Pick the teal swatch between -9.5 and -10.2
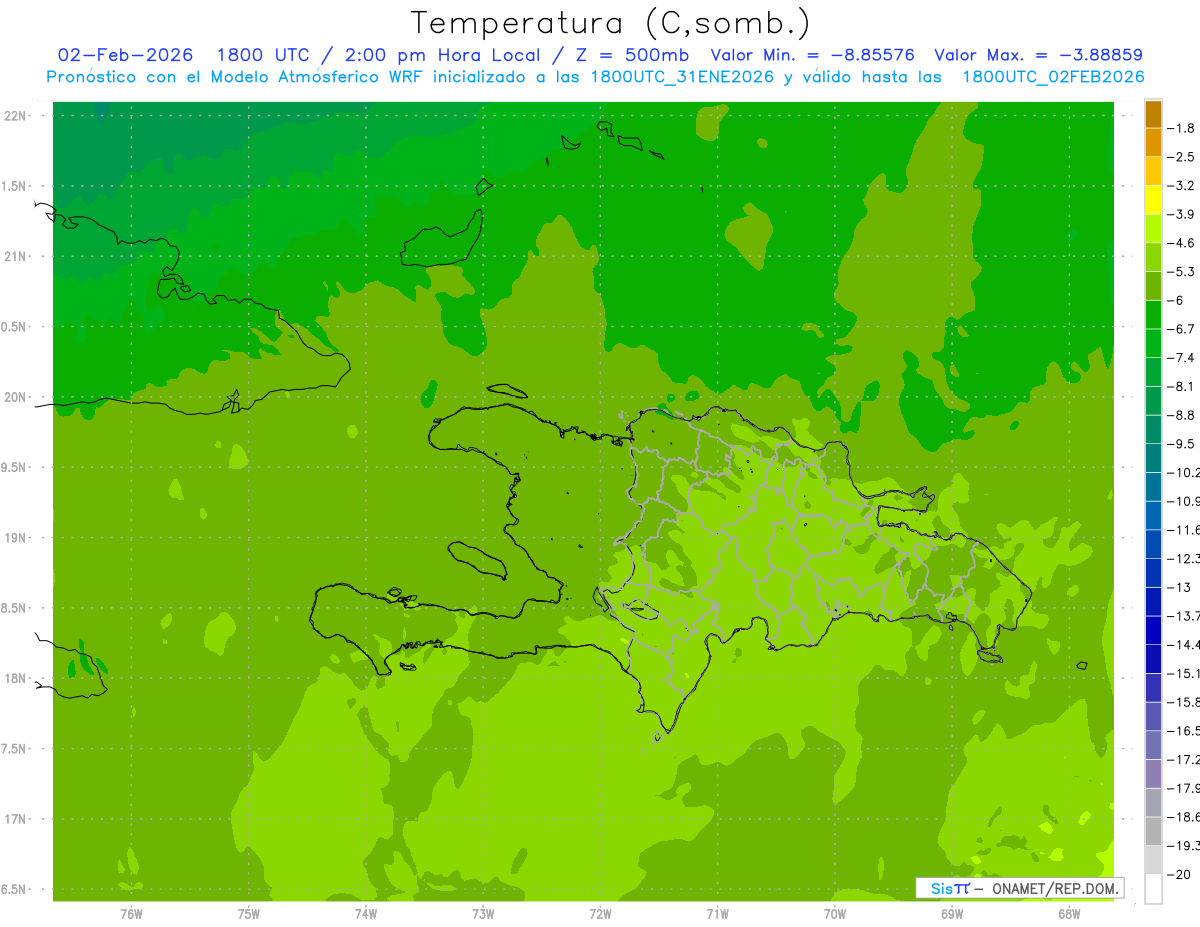The width and height of the screenshot is (1200, 927). pos(1153,458)
